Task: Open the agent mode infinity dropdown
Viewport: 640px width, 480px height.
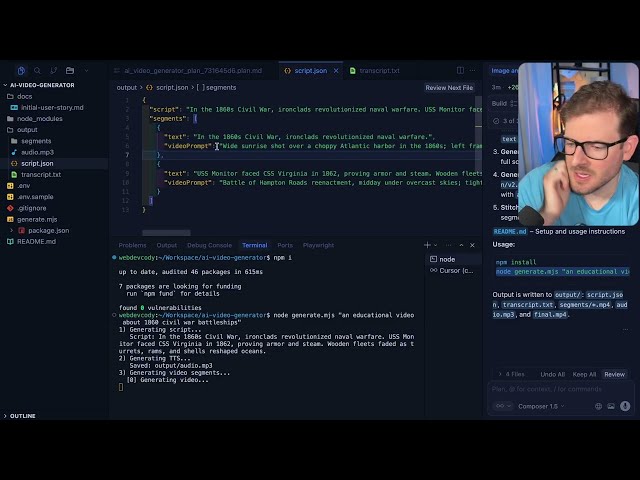Action: pyautogui.click(x=503, y=406)
